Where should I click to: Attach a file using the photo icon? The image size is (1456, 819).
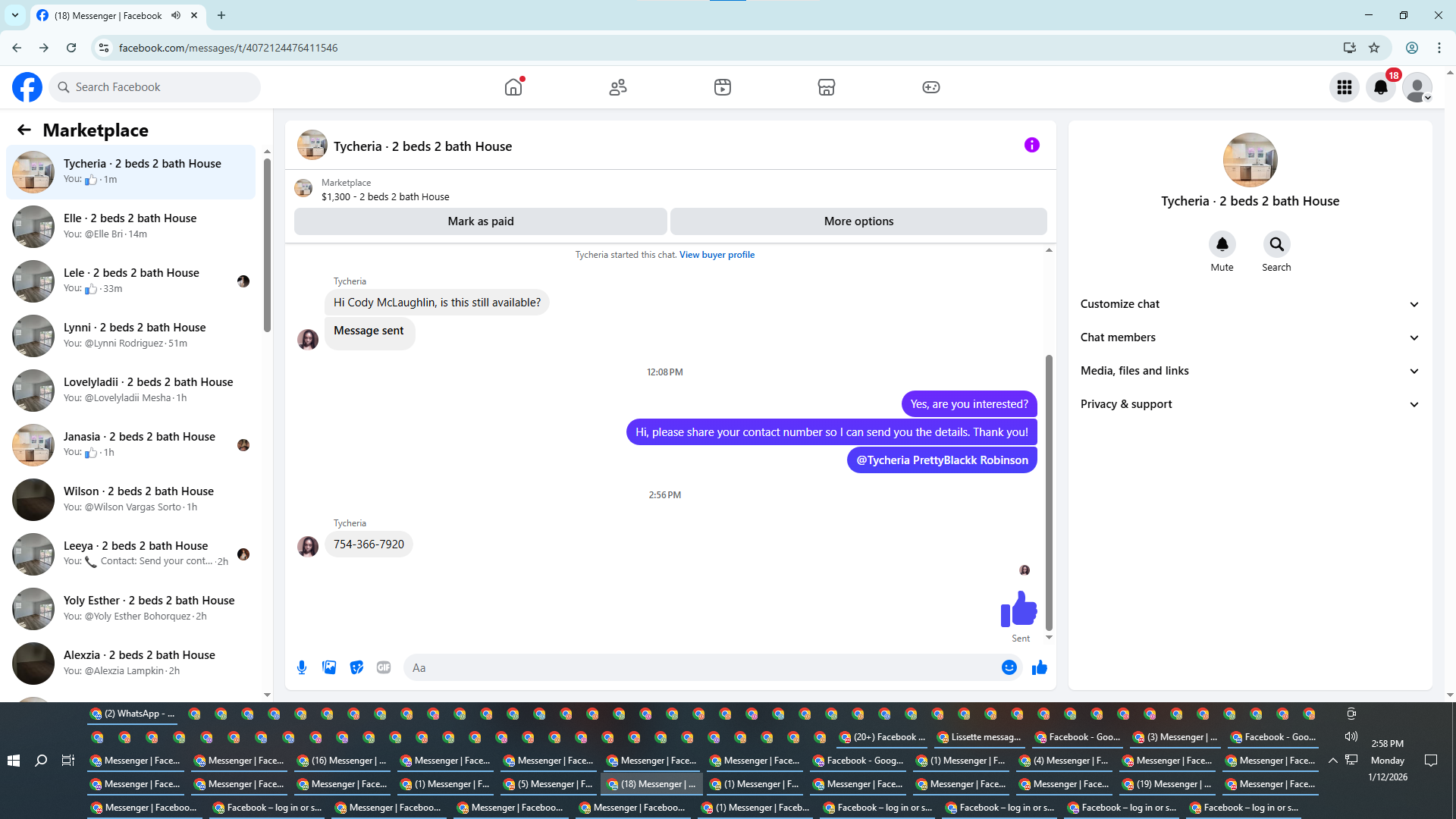329,667
